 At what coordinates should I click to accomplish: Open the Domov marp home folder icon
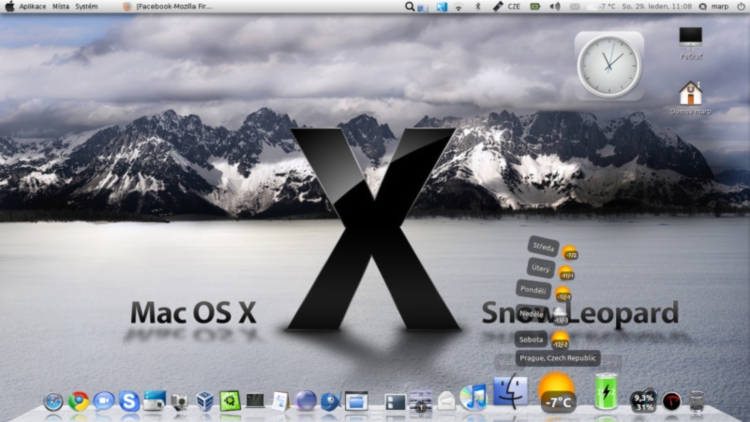tap(691, 98)
